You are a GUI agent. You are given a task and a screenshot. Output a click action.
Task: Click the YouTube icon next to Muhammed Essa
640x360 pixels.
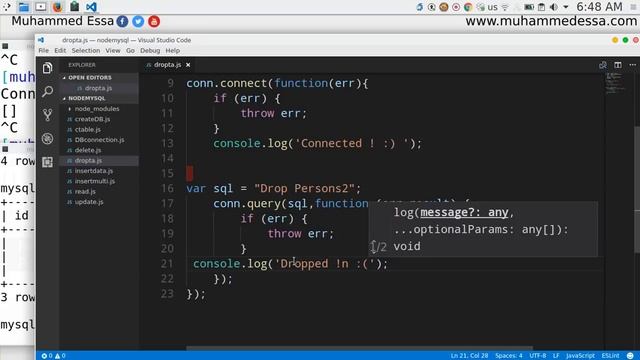click(x=154, y=21)
